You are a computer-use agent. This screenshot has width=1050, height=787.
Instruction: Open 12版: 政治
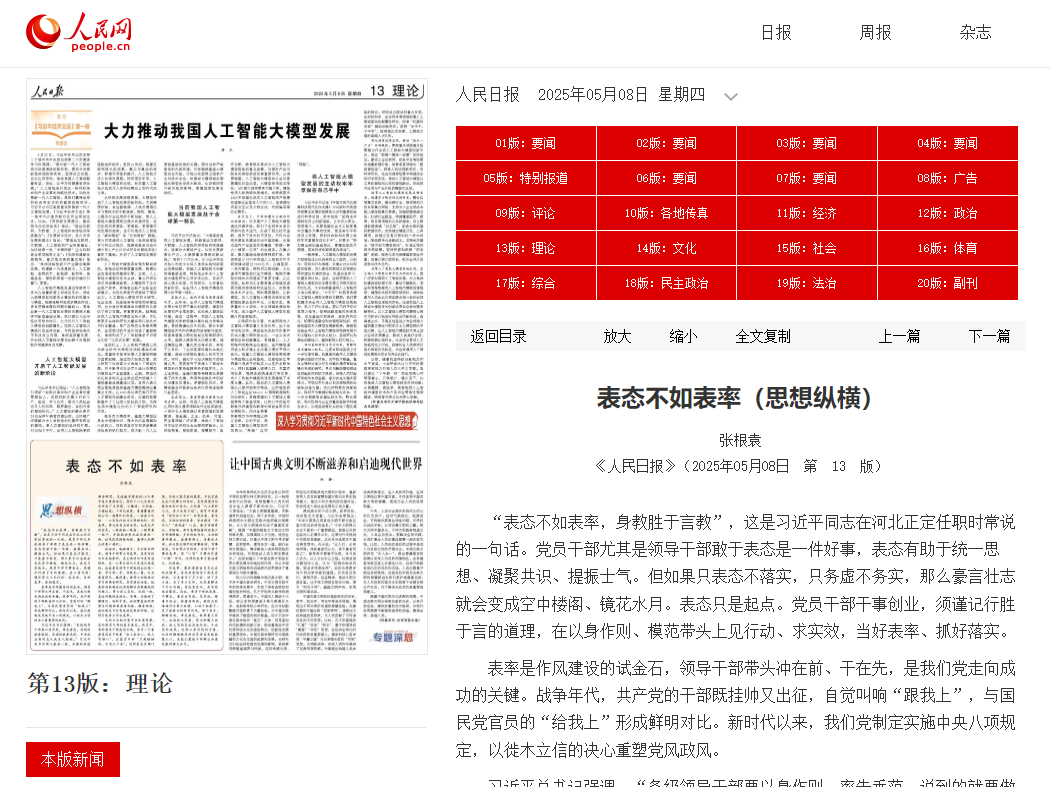pos(948,213)
